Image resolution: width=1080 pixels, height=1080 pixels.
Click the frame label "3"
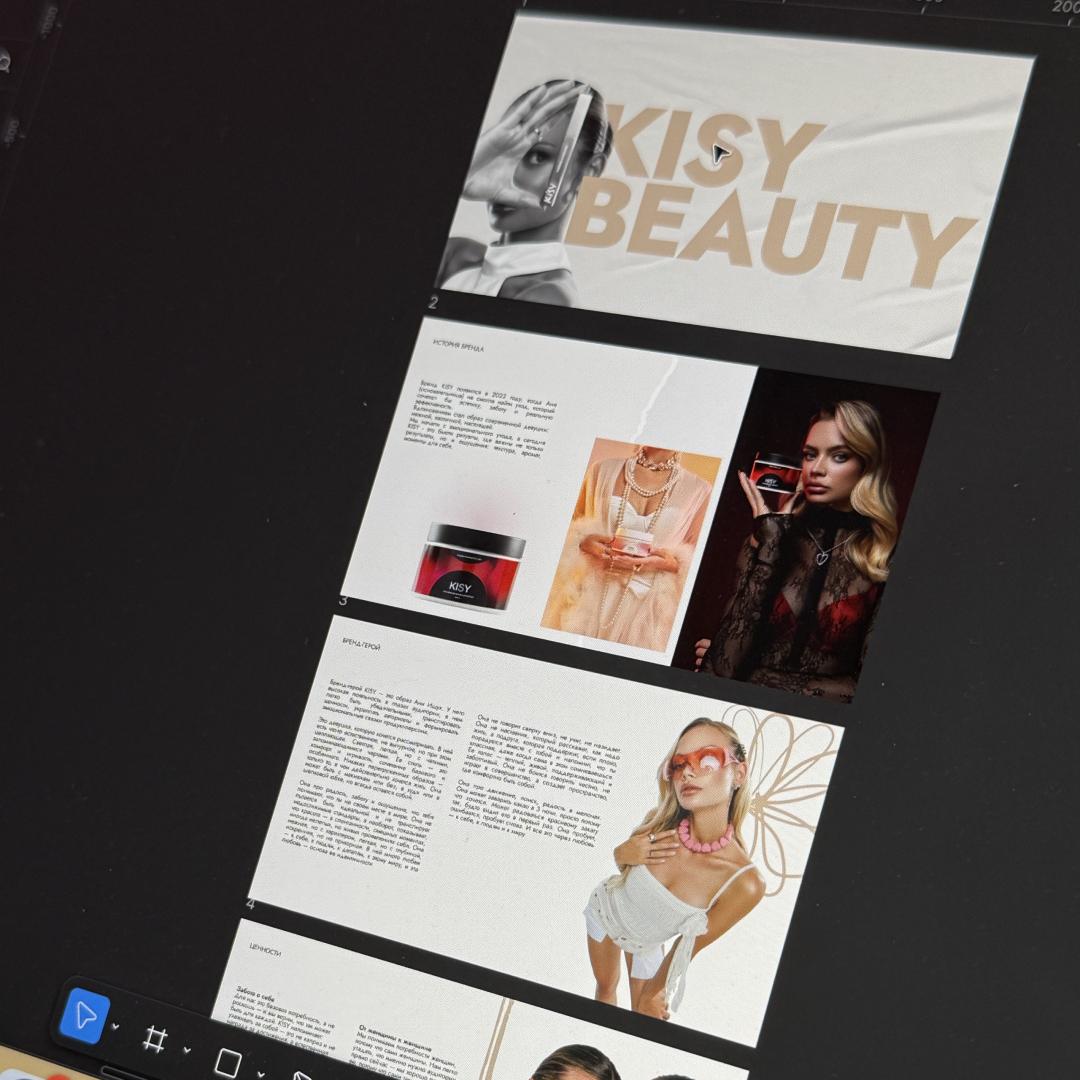343,601
